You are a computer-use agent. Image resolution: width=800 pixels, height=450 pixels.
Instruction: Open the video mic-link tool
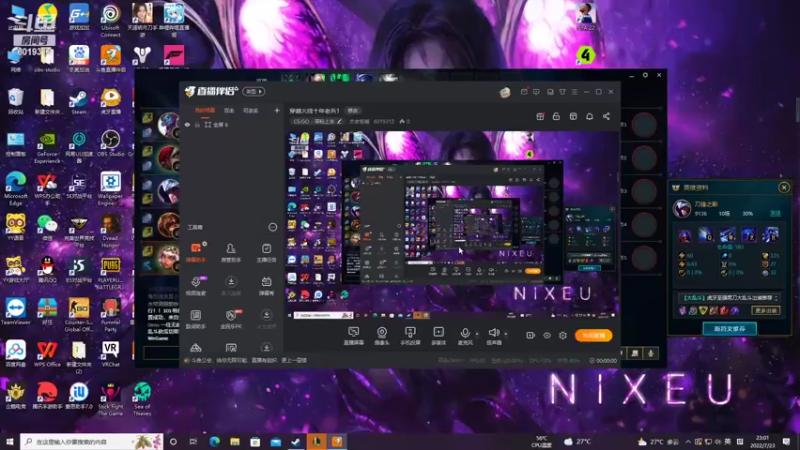point(196,286)
